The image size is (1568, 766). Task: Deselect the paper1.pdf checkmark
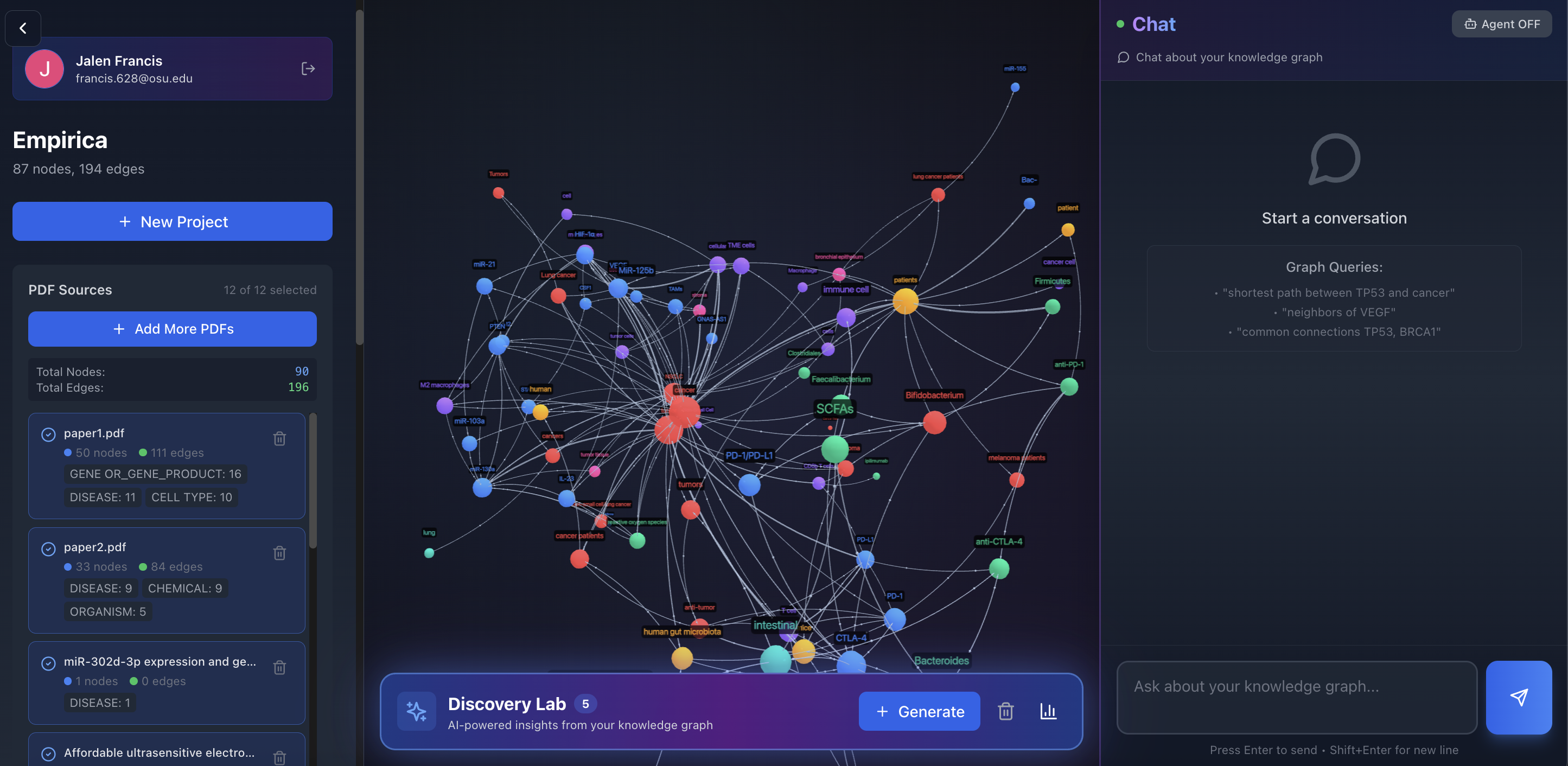(x=48, y=434)
